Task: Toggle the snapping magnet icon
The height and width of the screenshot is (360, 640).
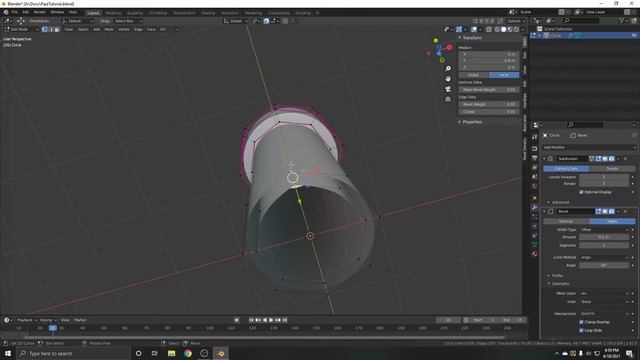Action: coord(266,21)
